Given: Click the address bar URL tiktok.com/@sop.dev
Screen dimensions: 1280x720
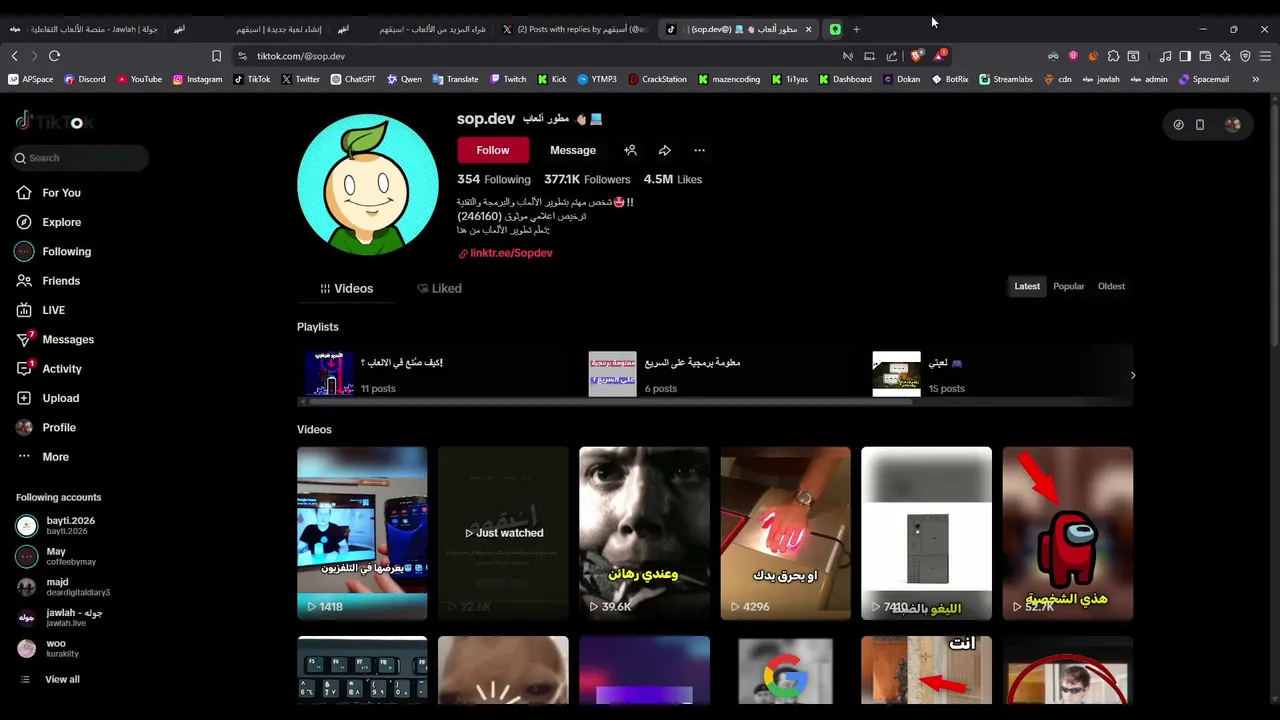Looking at the screenshot, I should [301, 56].
